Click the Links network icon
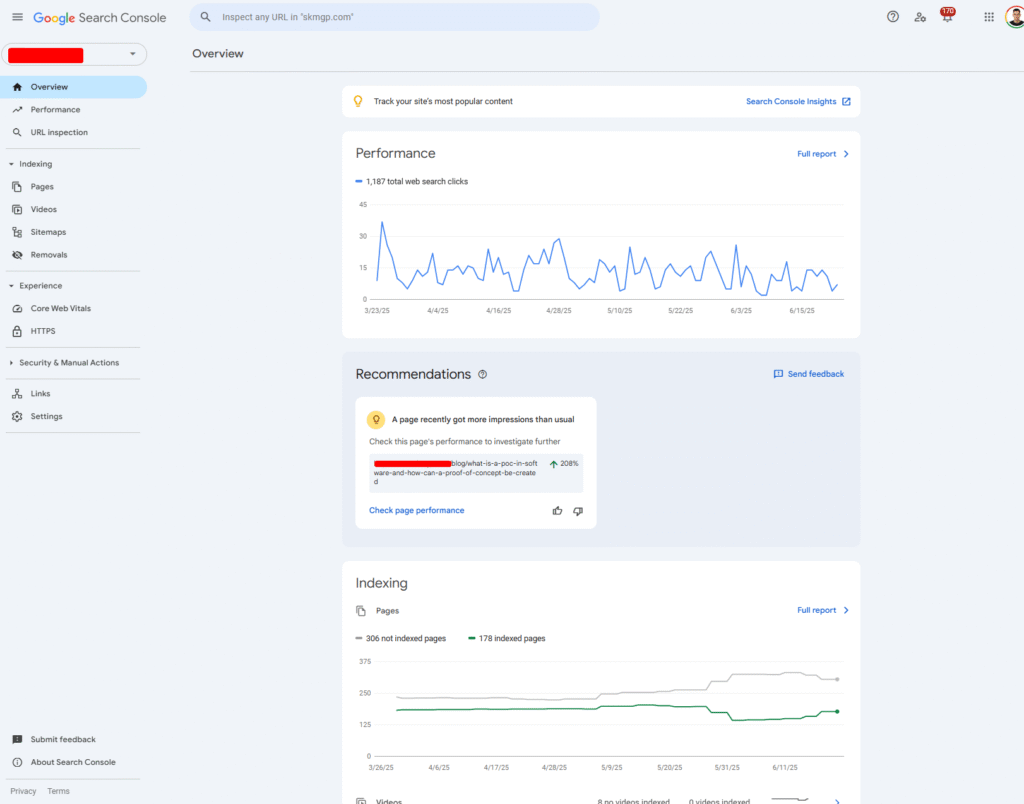Screen dimensions: 1024x804 (17, 393)
